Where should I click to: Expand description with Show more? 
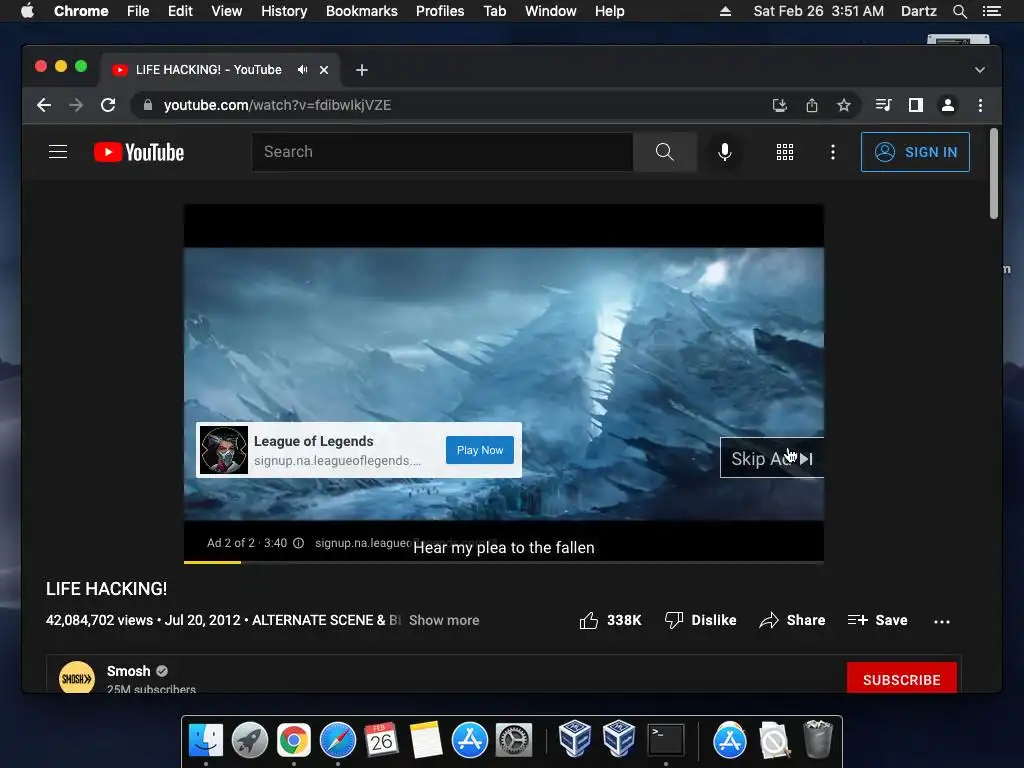click(444, 620)
